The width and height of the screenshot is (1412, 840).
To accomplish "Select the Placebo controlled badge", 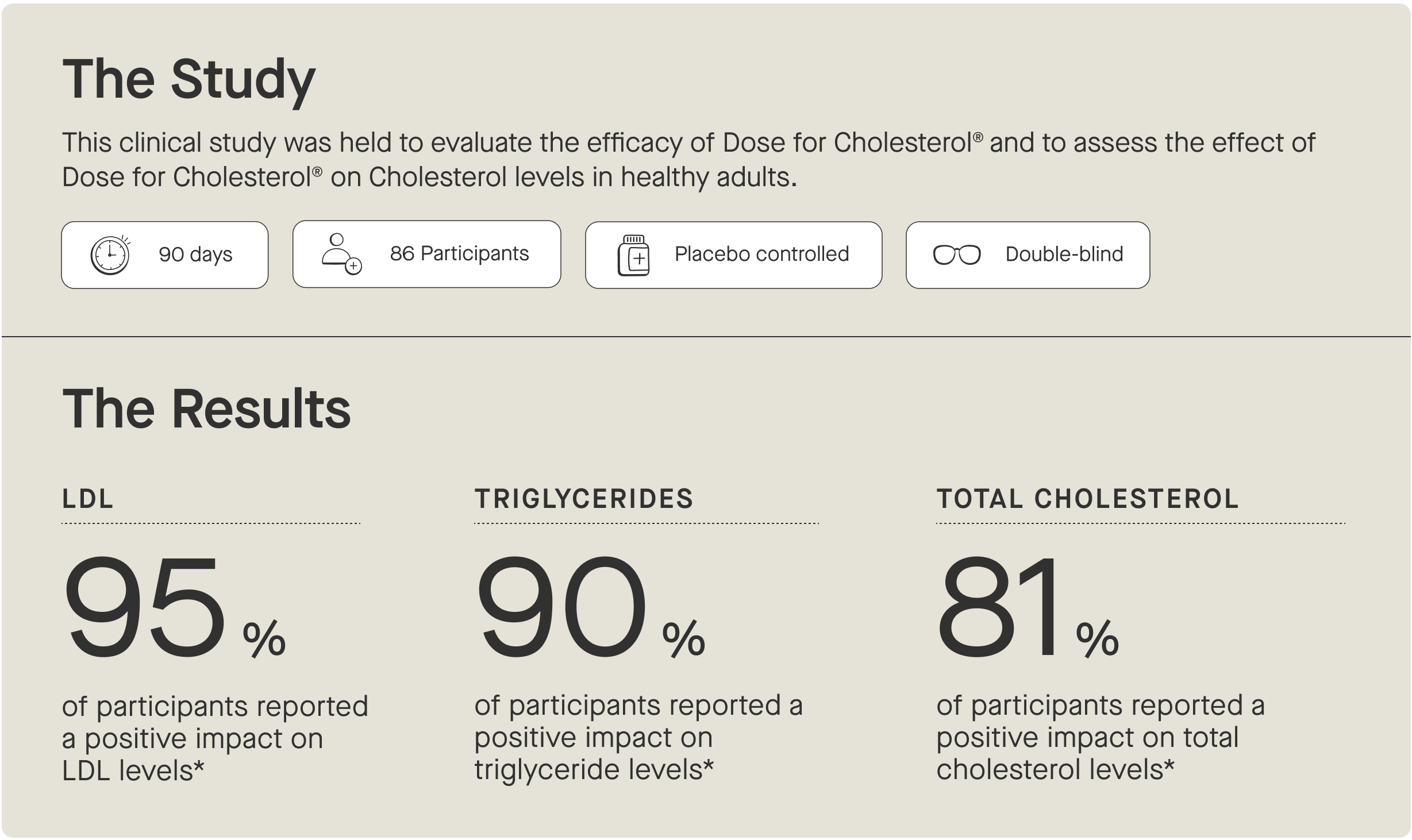I will tap(734, 255).
